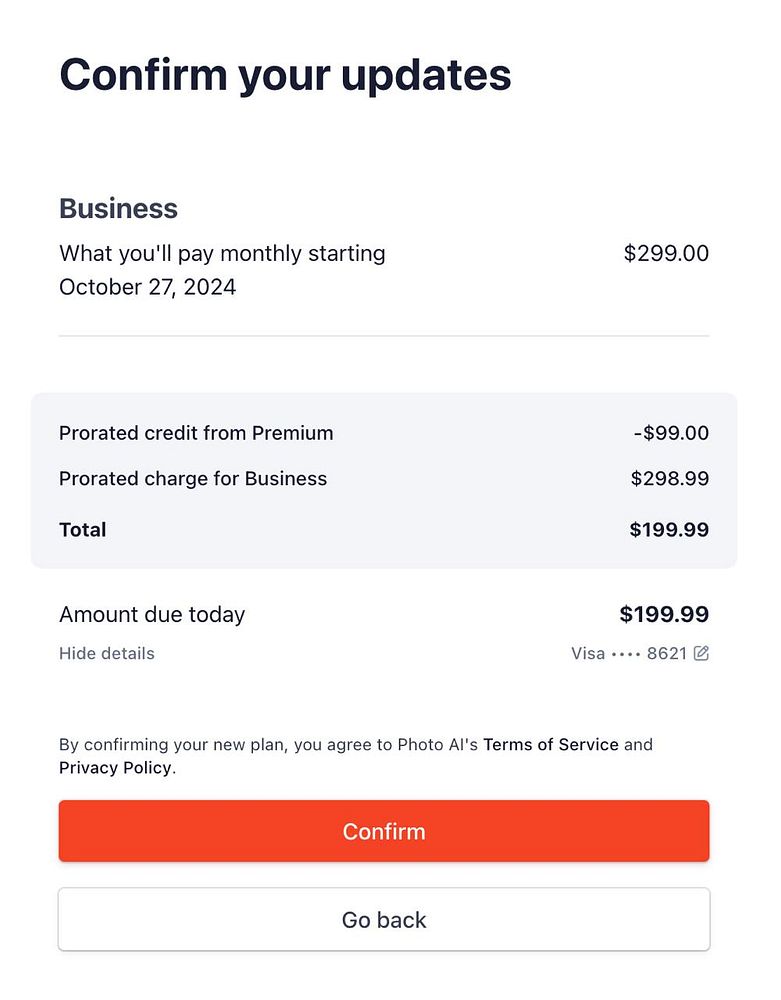Click the 'By confirming your new plan' agreement text
The height and width of the screenshot is (1000, 781).
click(270, 745)
